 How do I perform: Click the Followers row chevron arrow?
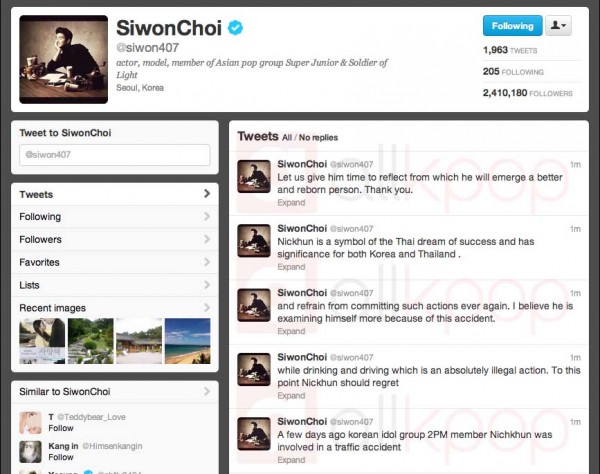[207, 239]
